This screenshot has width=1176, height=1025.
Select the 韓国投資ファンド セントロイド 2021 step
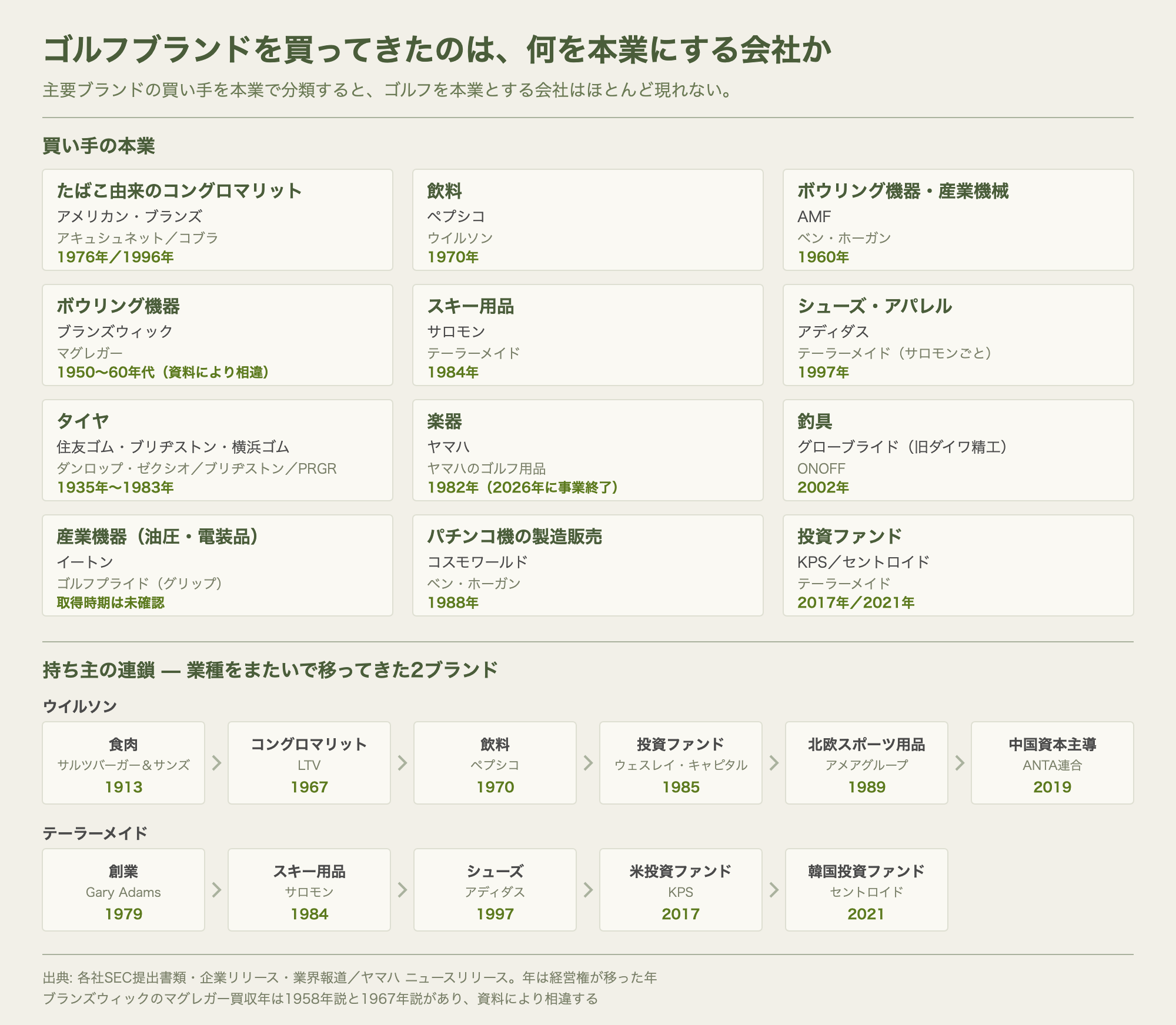tap(867, 890)
